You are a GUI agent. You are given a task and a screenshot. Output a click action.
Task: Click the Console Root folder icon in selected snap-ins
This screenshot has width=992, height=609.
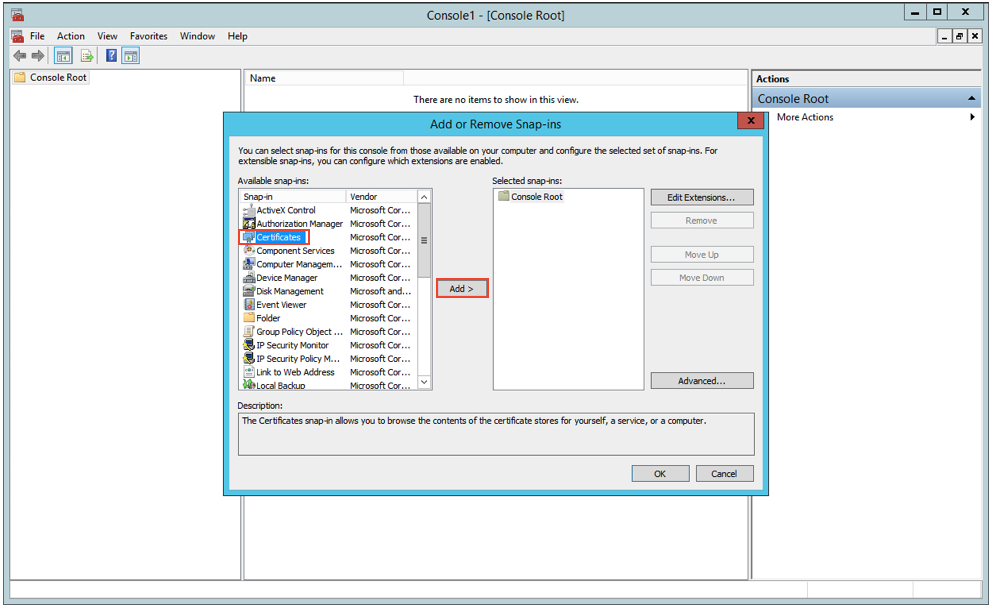[x=504, y=196]
